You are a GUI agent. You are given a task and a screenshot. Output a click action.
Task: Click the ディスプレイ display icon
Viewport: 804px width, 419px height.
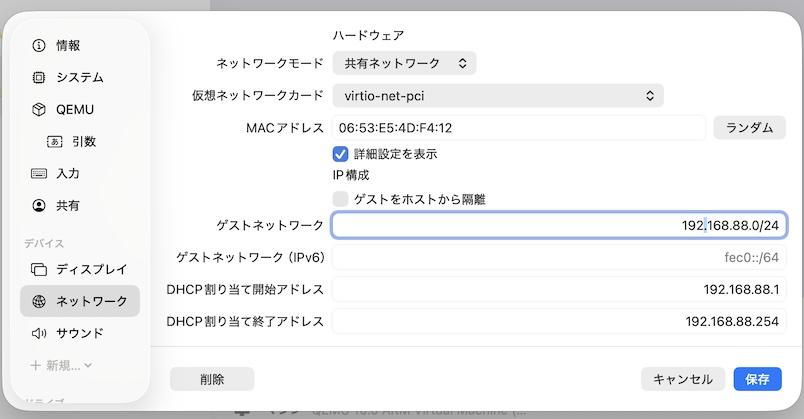[x=39, y=269]
